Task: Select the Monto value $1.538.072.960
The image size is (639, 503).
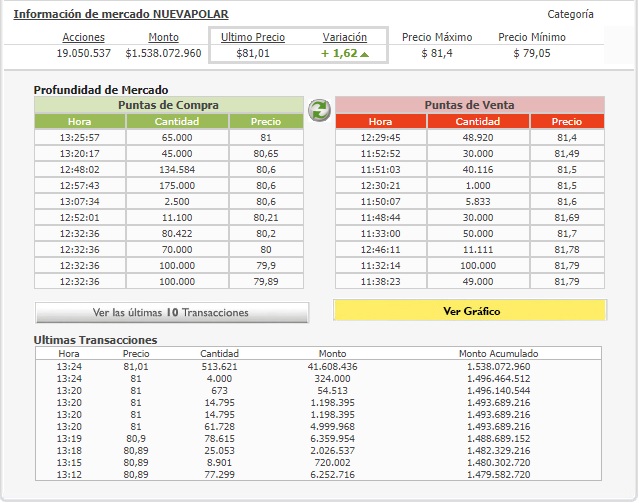Action: [163, 53]
